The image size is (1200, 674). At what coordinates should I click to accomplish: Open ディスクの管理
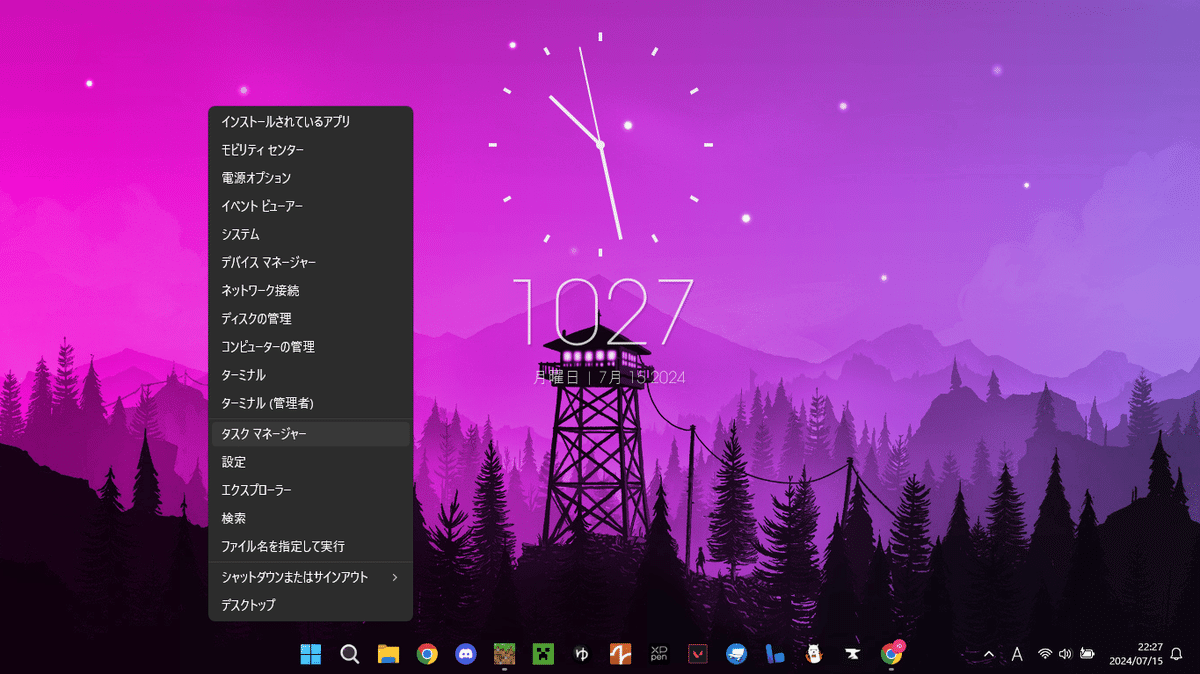pyautogui.click(x=310, y=319)
